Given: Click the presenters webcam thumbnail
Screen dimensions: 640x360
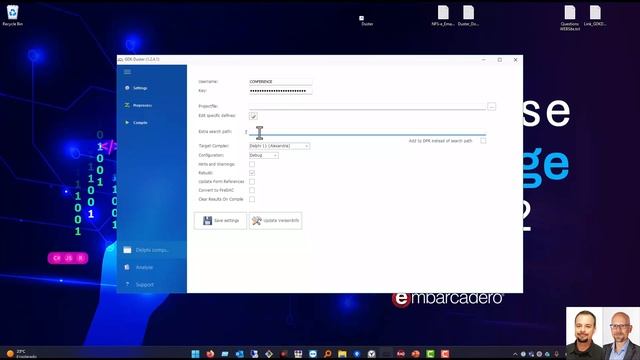Looking at the screenshot, I should pos(603,333).
